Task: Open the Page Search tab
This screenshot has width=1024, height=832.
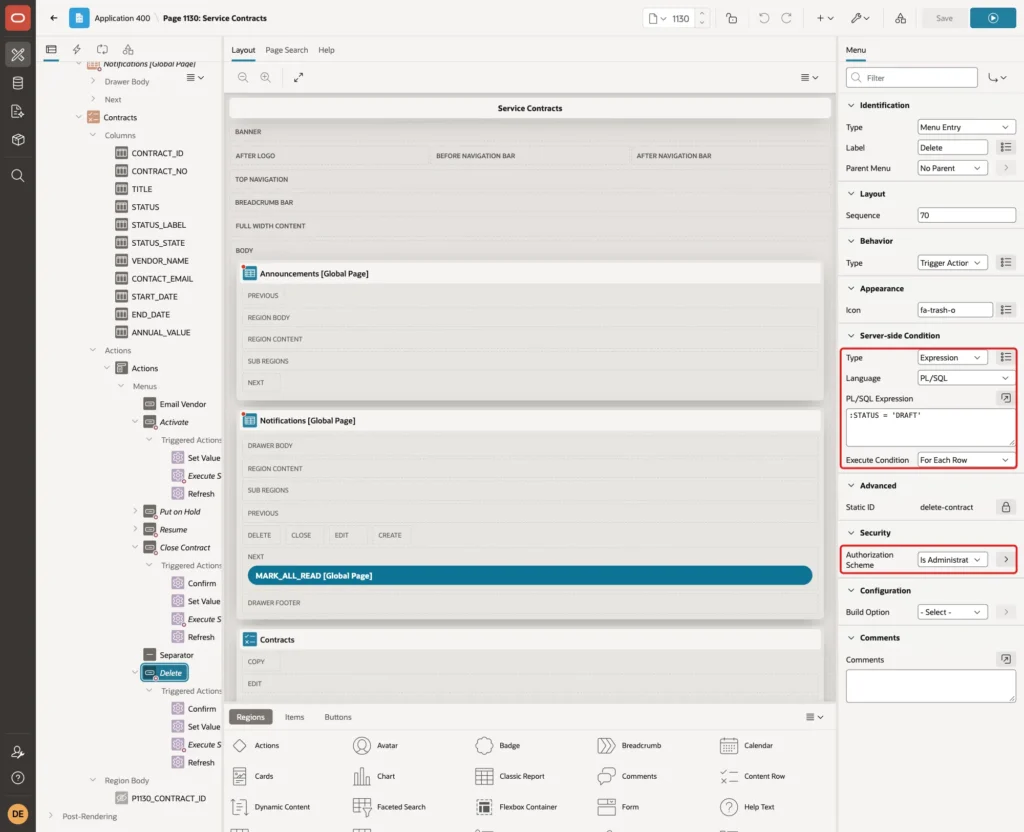Action: coord(286,50)
